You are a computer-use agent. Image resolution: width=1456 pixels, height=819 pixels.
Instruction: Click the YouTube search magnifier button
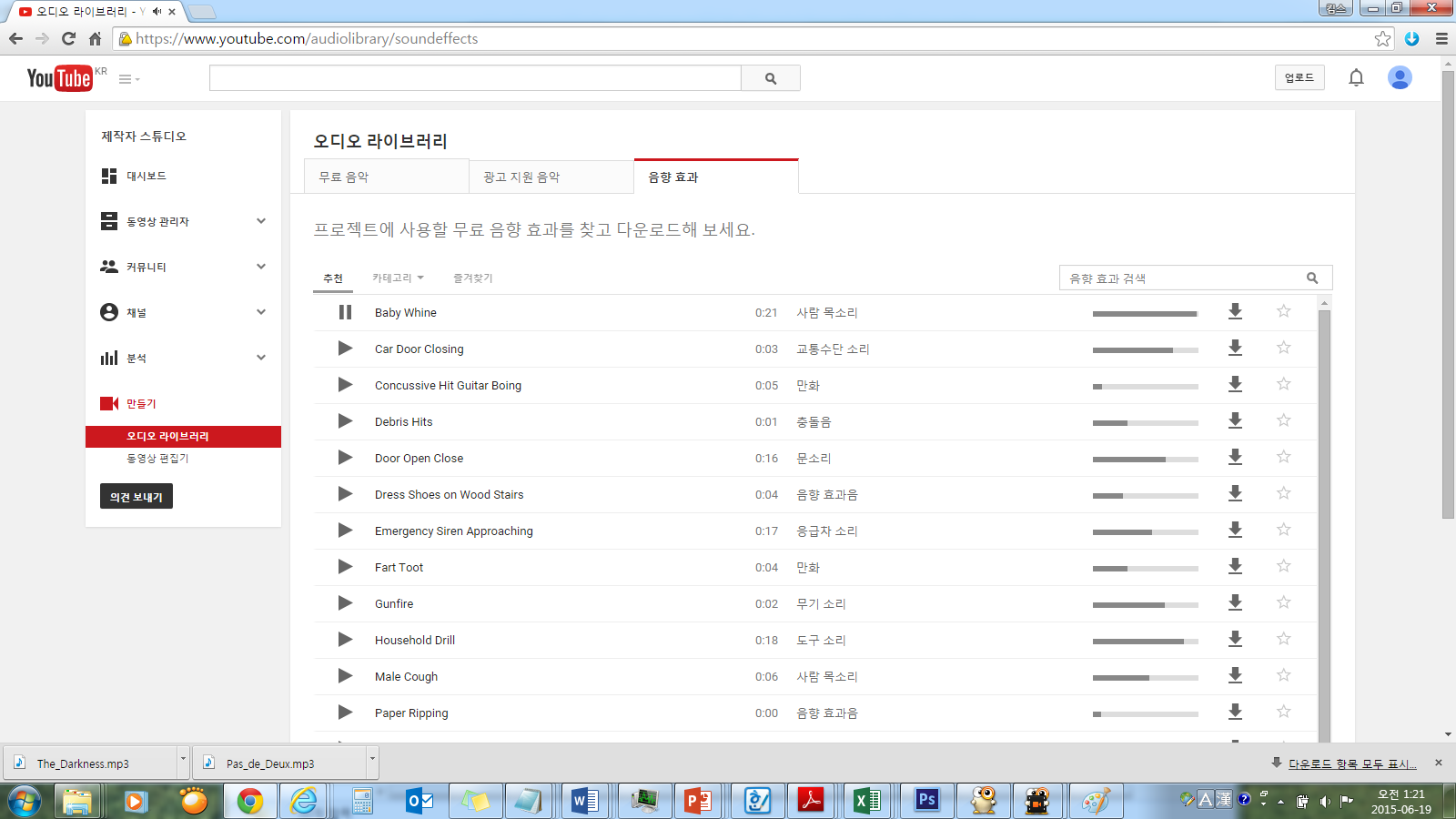coord(771,78)
